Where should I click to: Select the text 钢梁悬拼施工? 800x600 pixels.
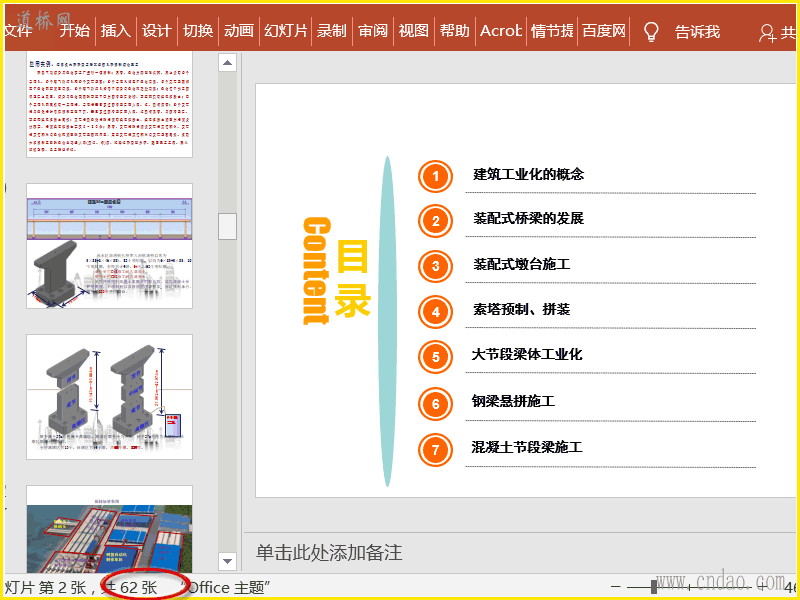(513, 401)
